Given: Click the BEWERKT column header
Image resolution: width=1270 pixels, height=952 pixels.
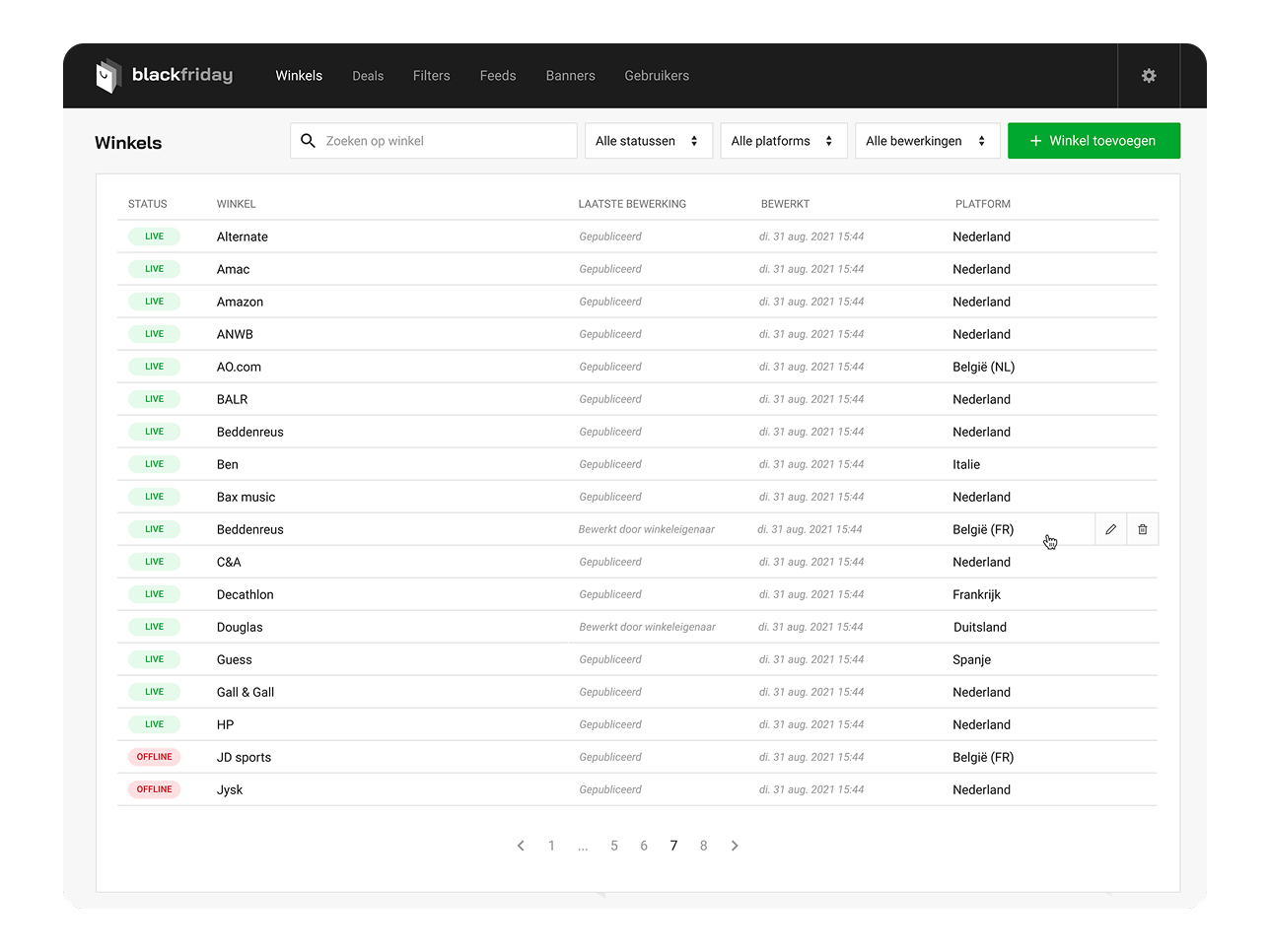Looking at the screenshot, I should coord(785,204).
